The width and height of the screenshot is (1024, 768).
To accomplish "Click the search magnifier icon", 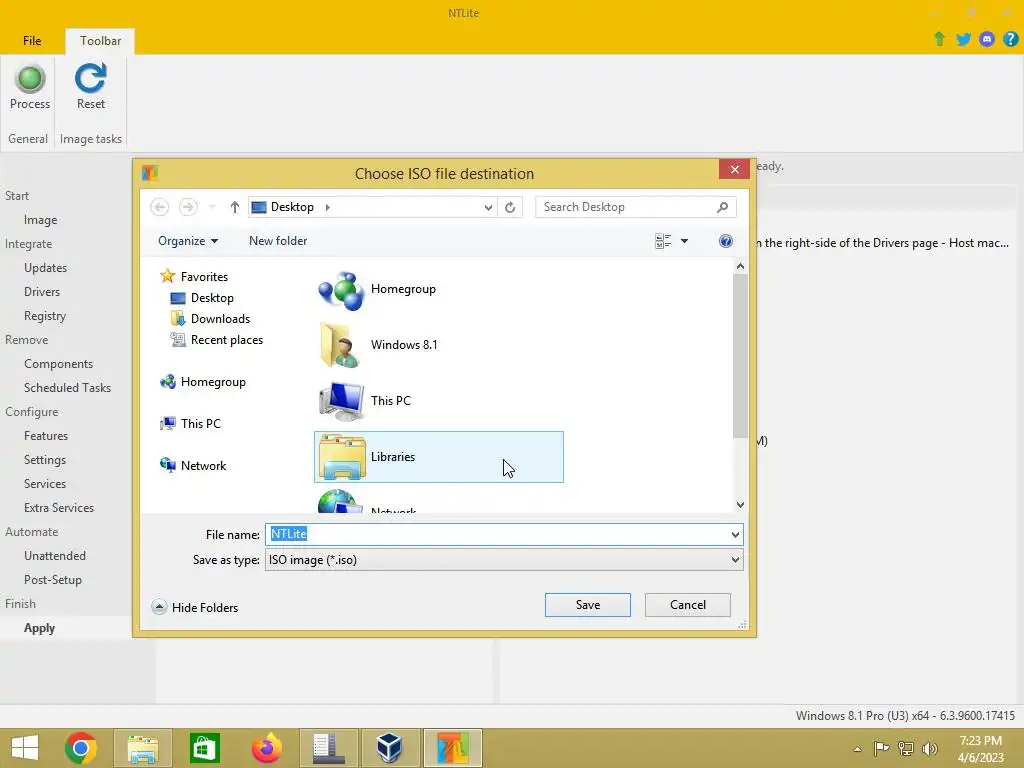I will [722, 207].
